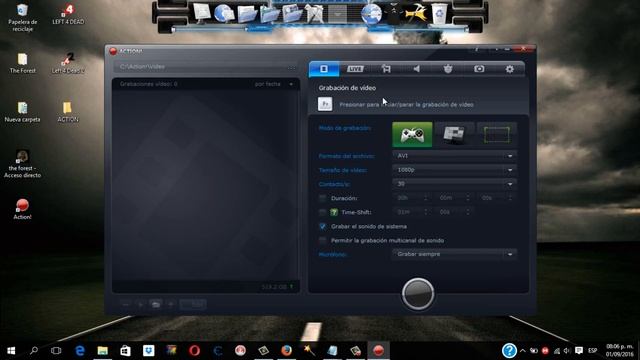This screenshot has width=640, height=360.
Task: Switch to the LIVE streaming tab
Action: pyautogui.click(x=355, y=69)
